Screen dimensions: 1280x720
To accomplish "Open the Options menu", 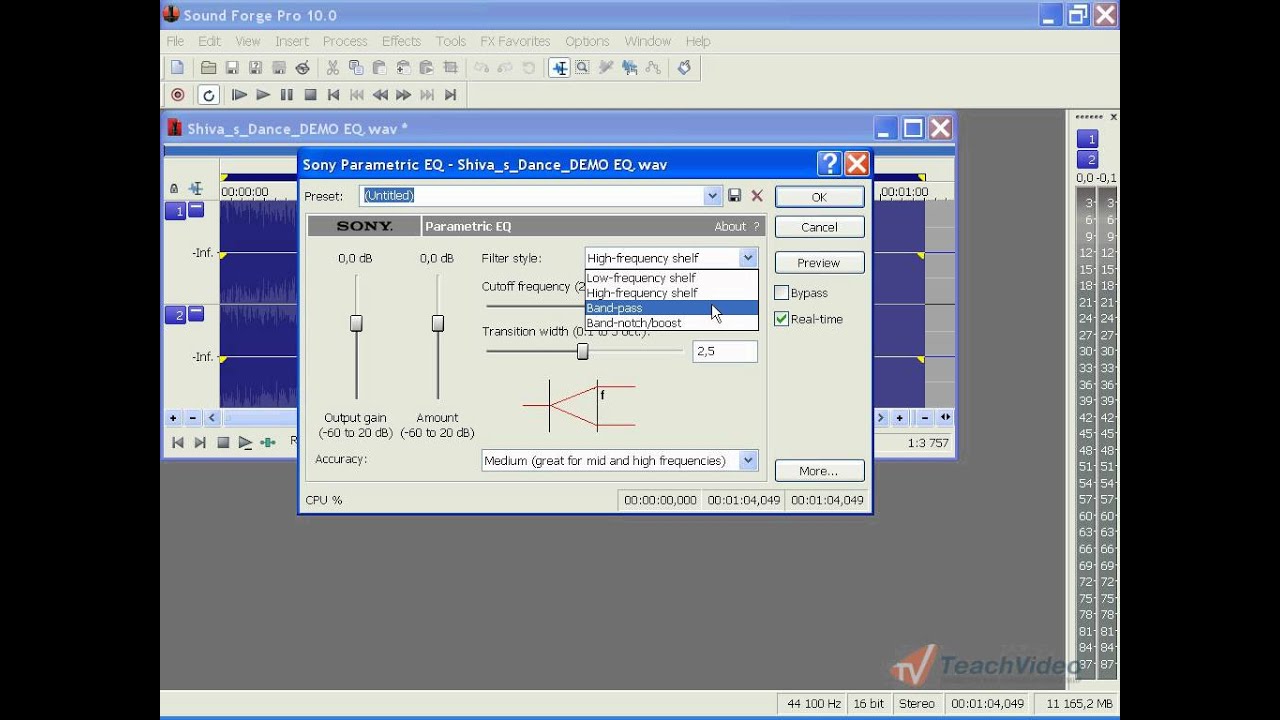I will 587,41.
